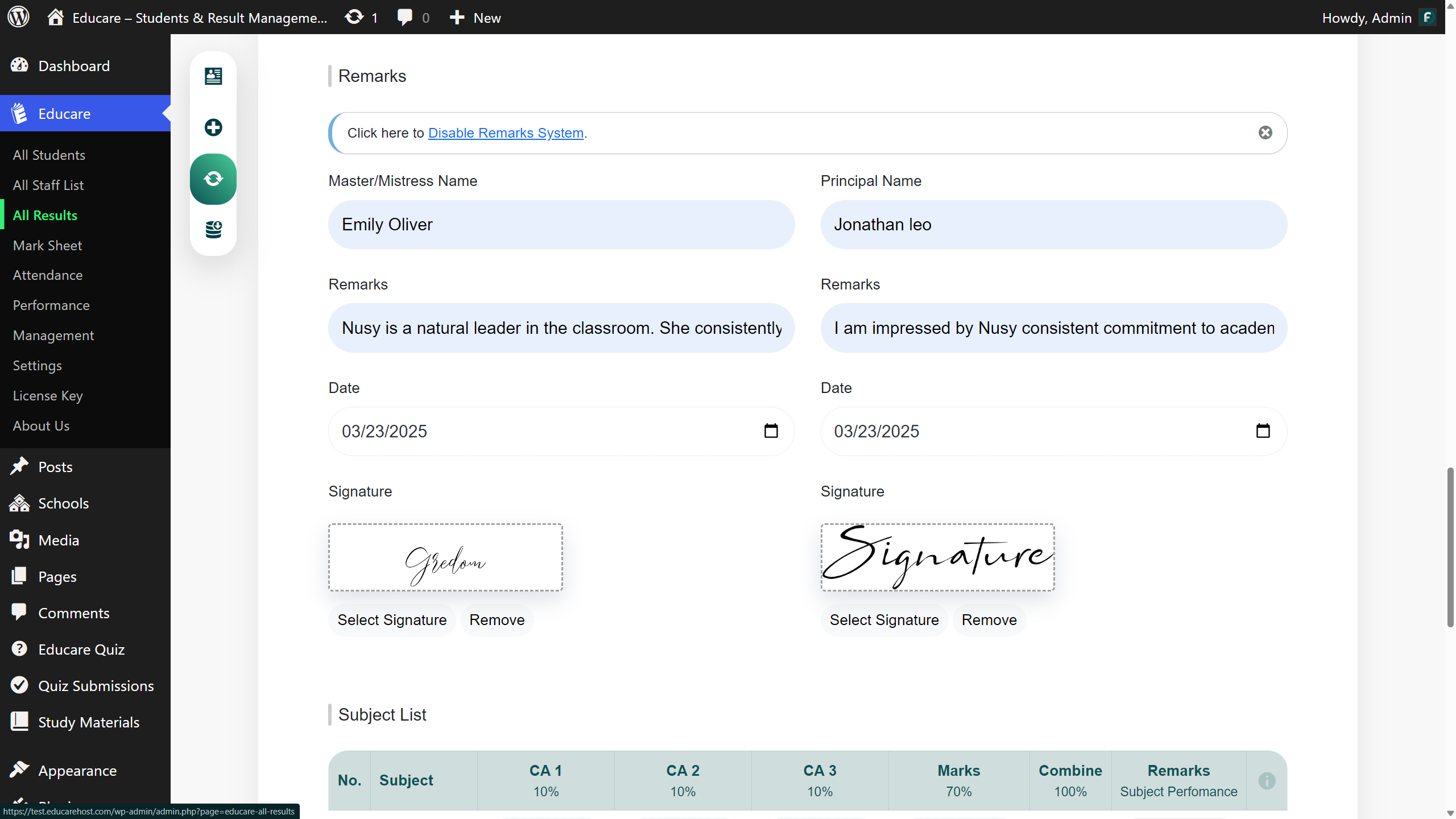Click the Quiz Submissions check icon
1456x819 pixels.
pyautogui.click(x=19, y=685)
